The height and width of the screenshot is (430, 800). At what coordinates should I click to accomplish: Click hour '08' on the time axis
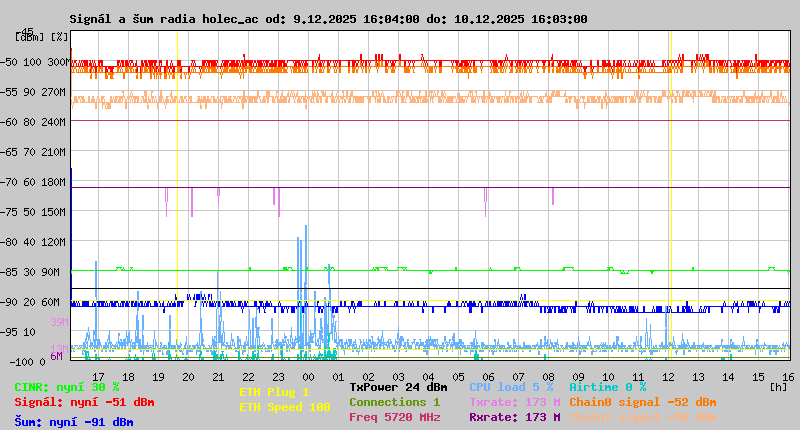pos(548,377)
